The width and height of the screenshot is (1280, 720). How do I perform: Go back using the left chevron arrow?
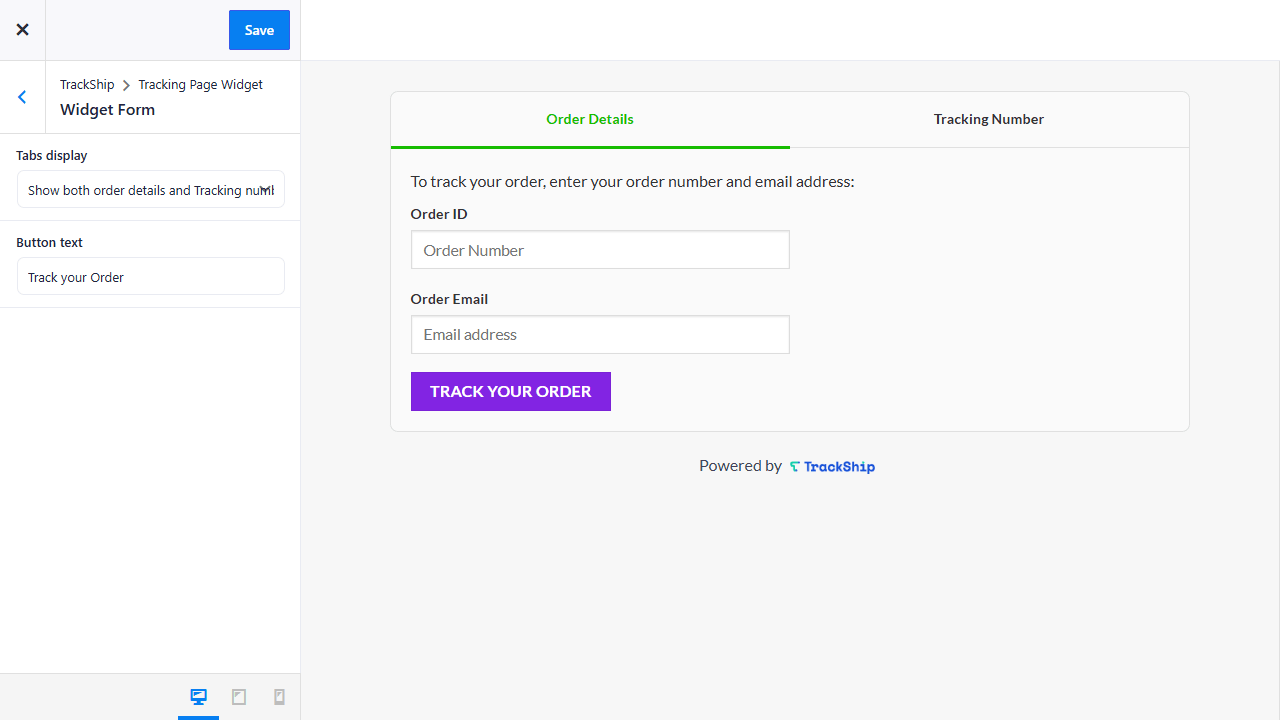(x=22, y=97)
